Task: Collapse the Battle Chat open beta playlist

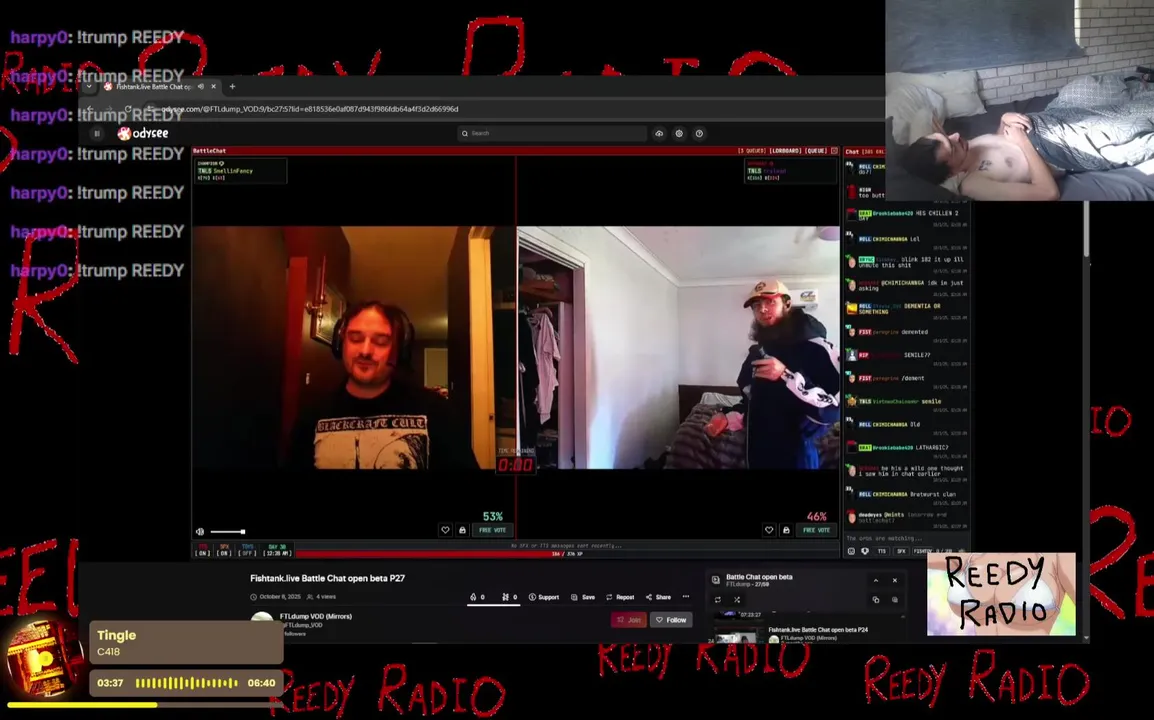Action: point(876,580)
